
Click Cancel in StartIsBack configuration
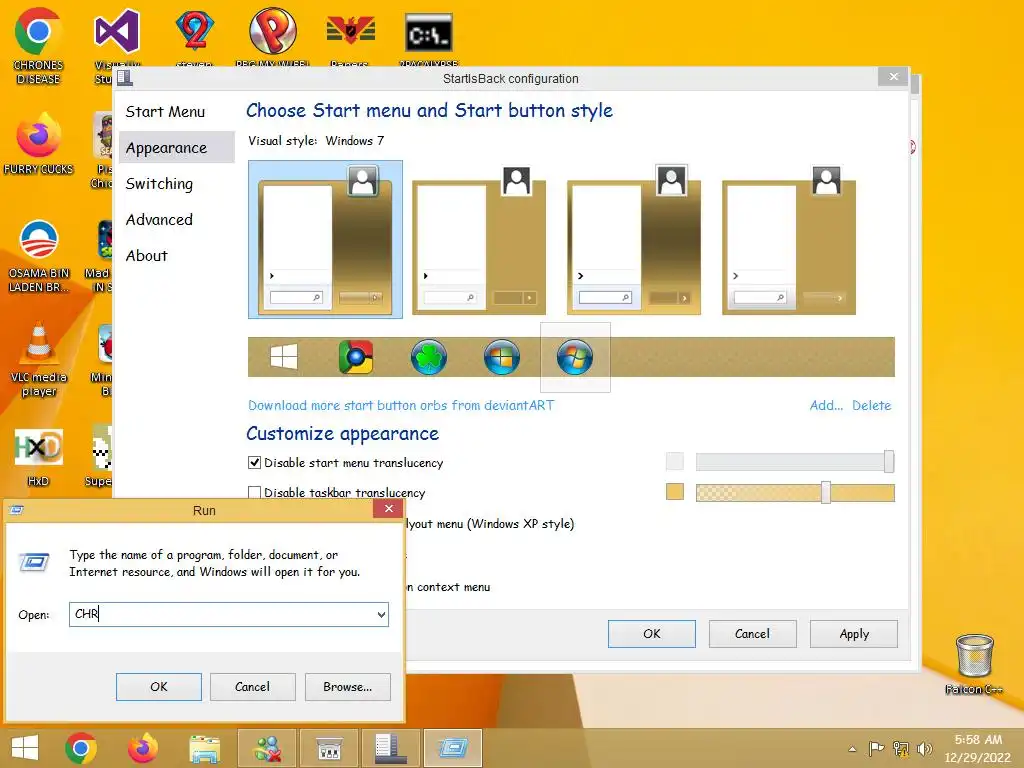[x=752, y=633]
